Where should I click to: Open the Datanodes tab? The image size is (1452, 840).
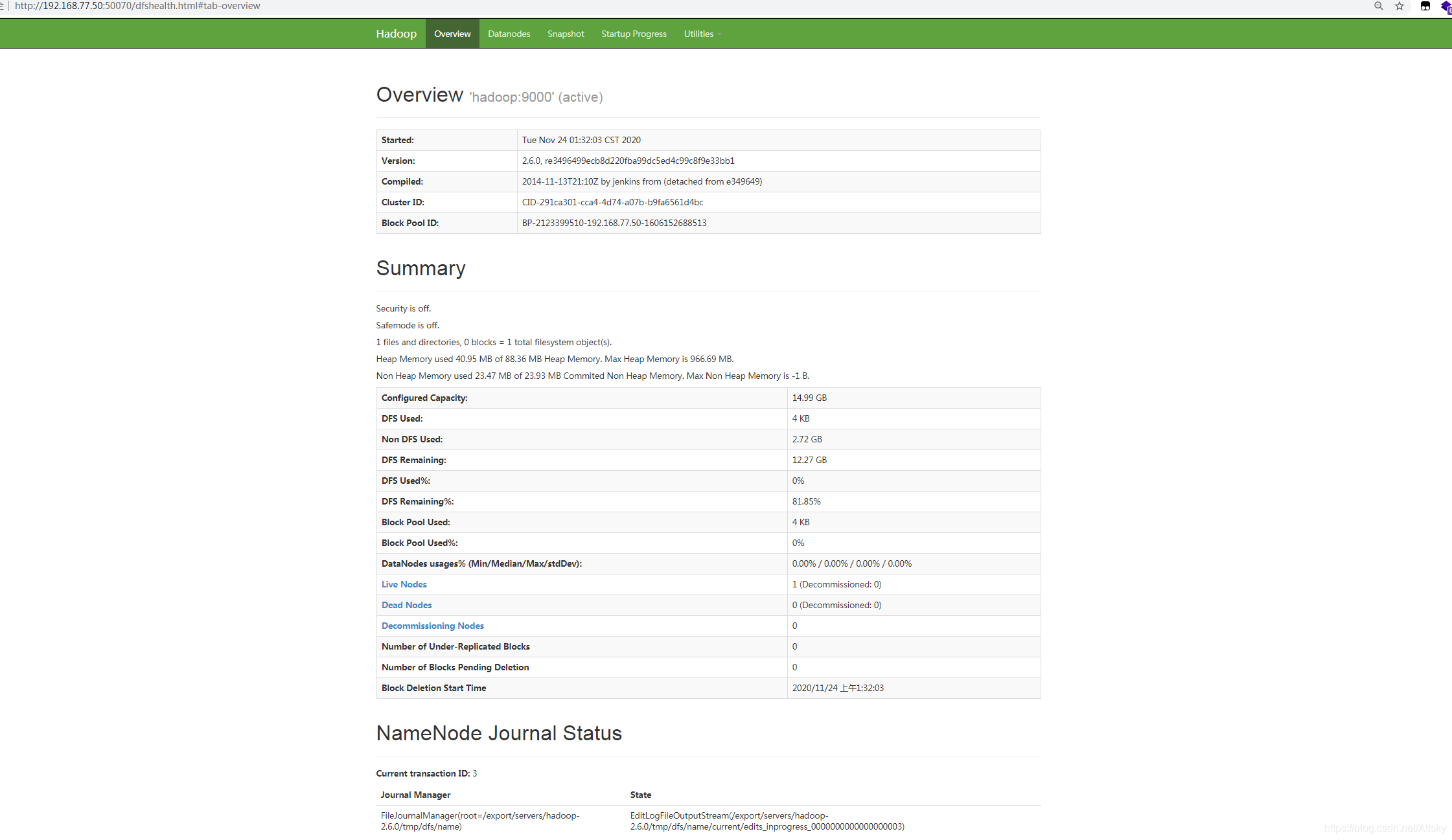[509, 34]
